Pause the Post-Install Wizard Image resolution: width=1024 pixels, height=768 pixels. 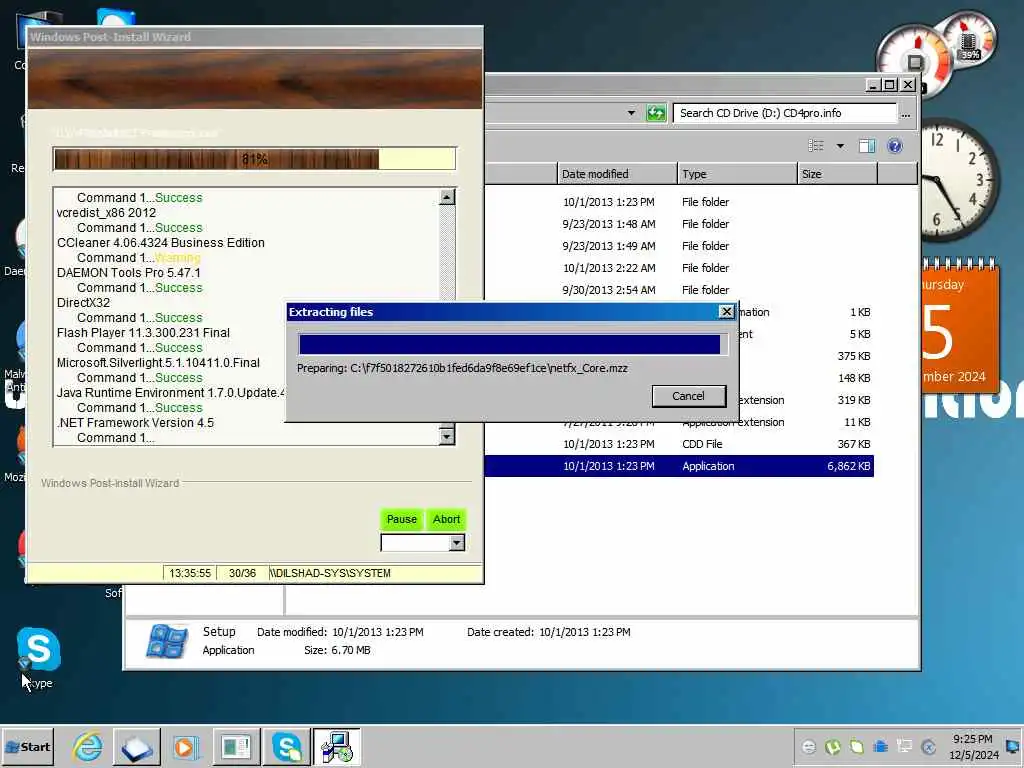tap(402, 519)
